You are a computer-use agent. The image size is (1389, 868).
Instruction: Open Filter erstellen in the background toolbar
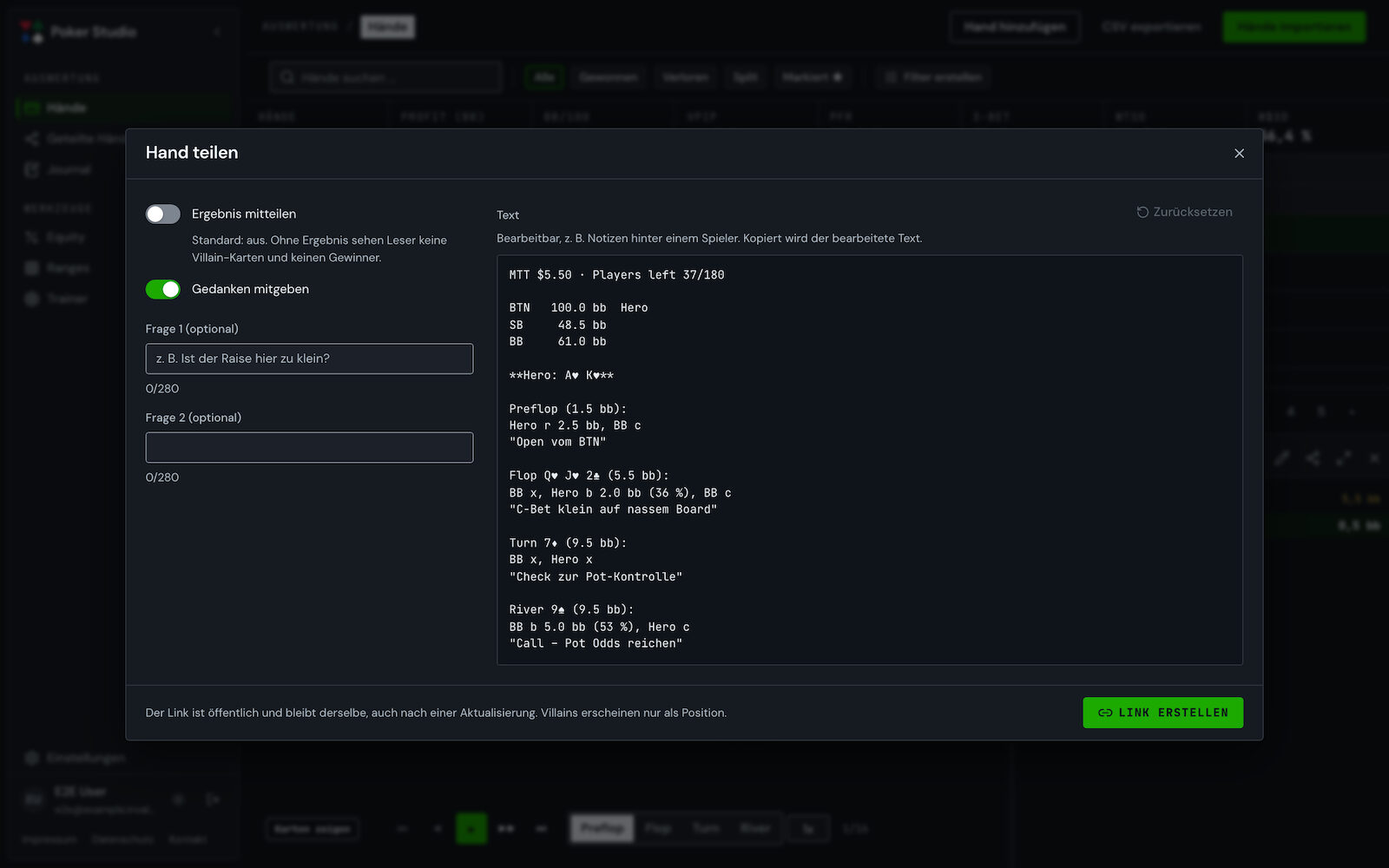(x=933, y=77)
